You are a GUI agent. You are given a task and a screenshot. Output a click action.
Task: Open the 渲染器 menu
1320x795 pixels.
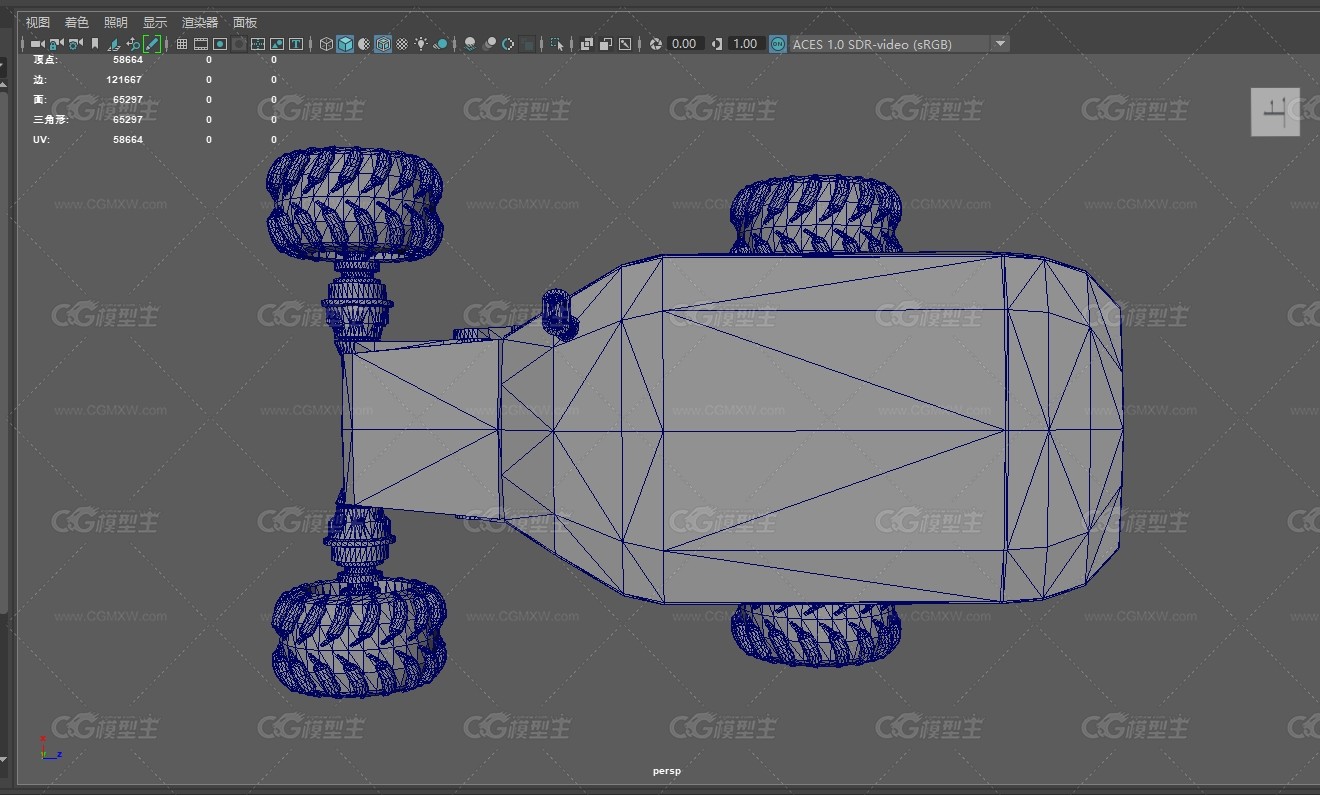(x=200, y=22)
